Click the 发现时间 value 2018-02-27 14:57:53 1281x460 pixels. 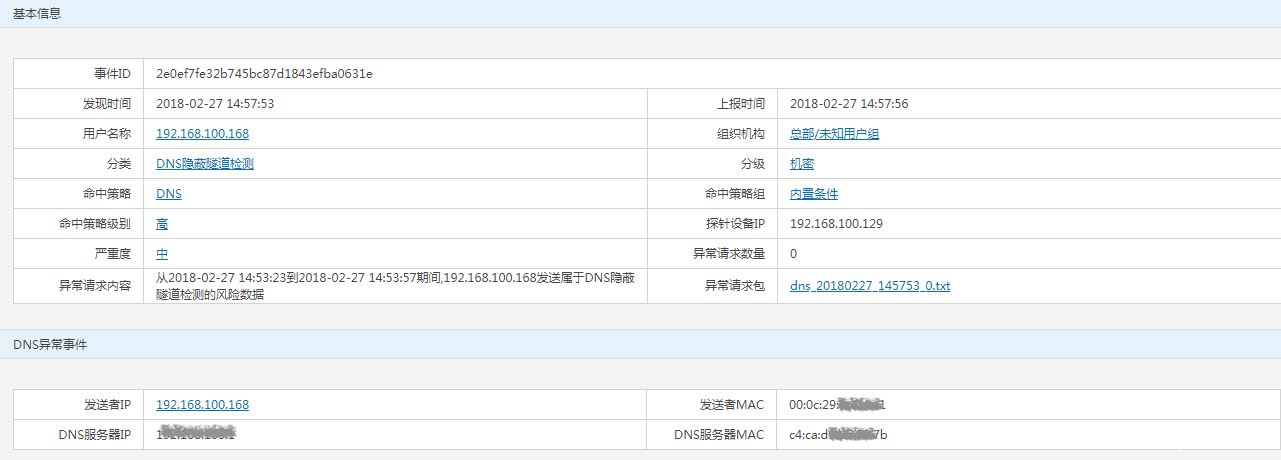tap(215, 104)
